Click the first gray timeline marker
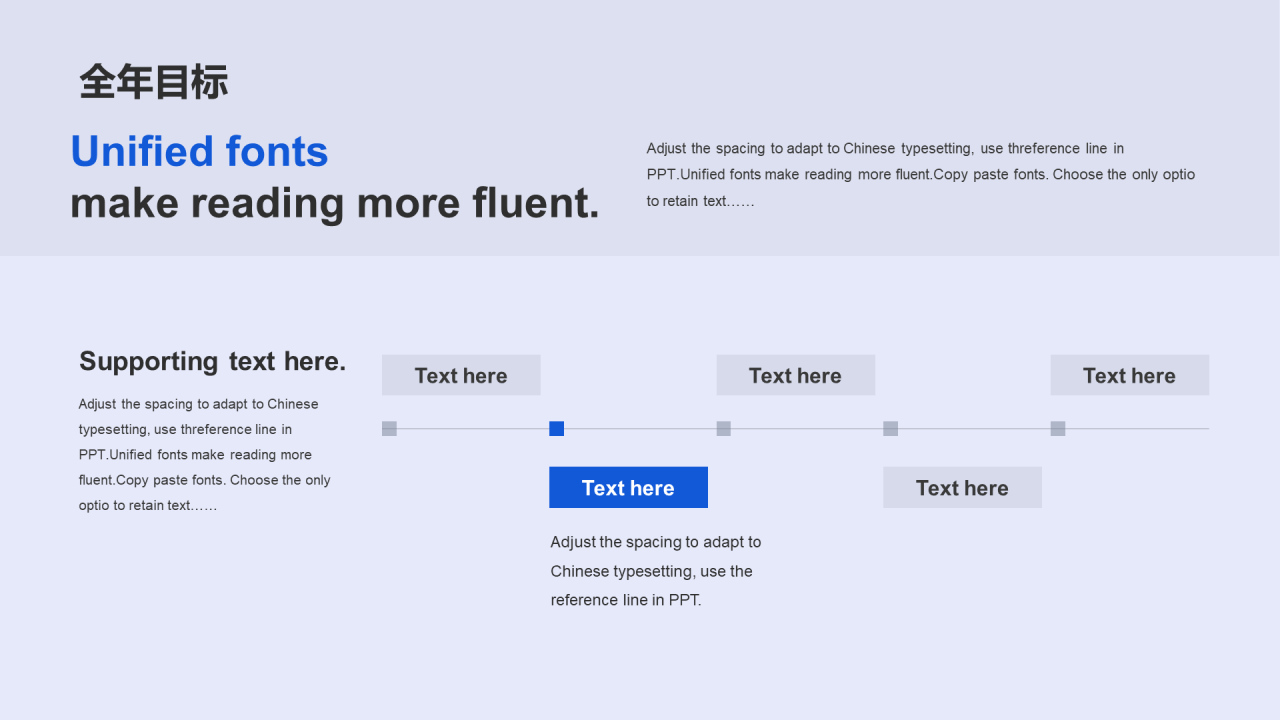 click(x=390, y=429)
